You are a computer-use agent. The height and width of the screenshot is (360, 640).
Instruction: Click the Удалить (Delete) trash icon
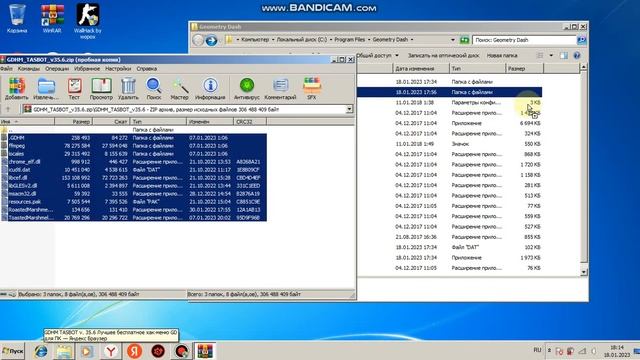(x=128, y=89)
